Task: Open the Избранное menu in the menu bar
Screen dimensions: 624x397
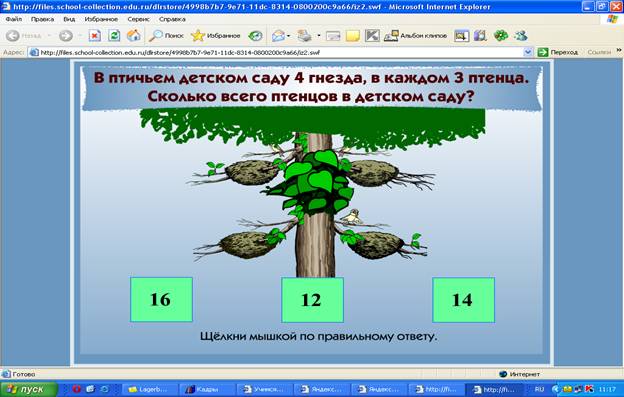Action: (x=101, y=19)
